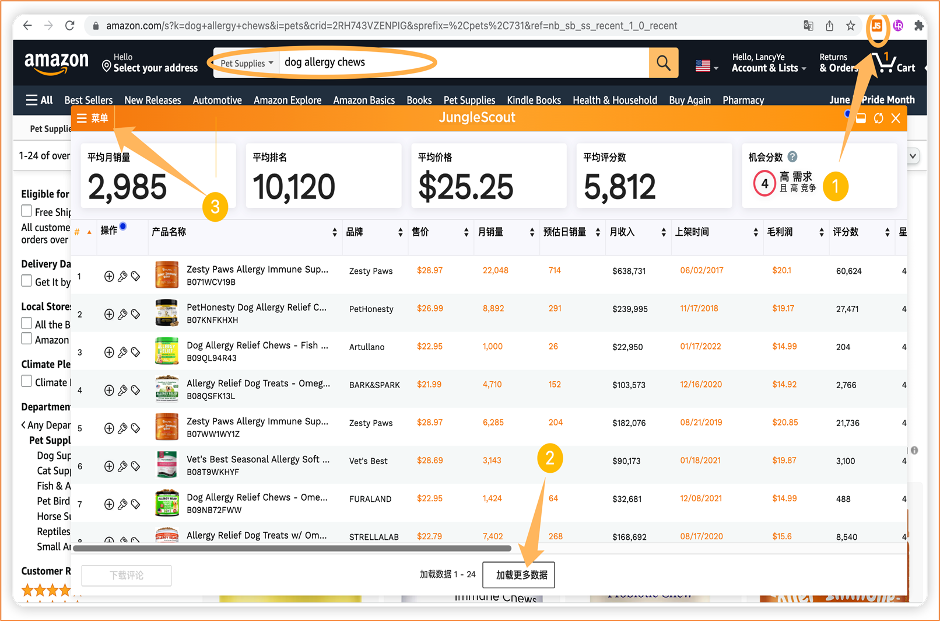Click the middle action icon in row 5
941x622 pixels.
[x=122, y=428]
